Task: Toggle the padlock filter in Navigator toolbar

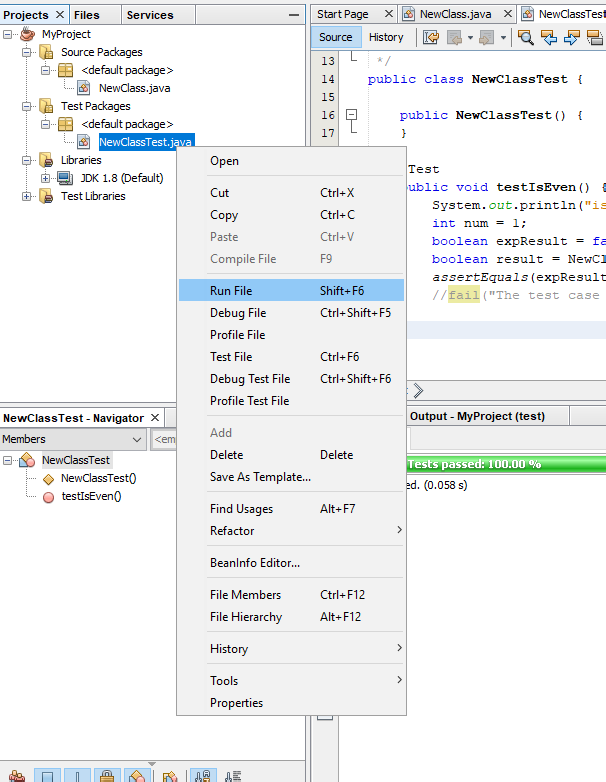Action: click(107, 776)
